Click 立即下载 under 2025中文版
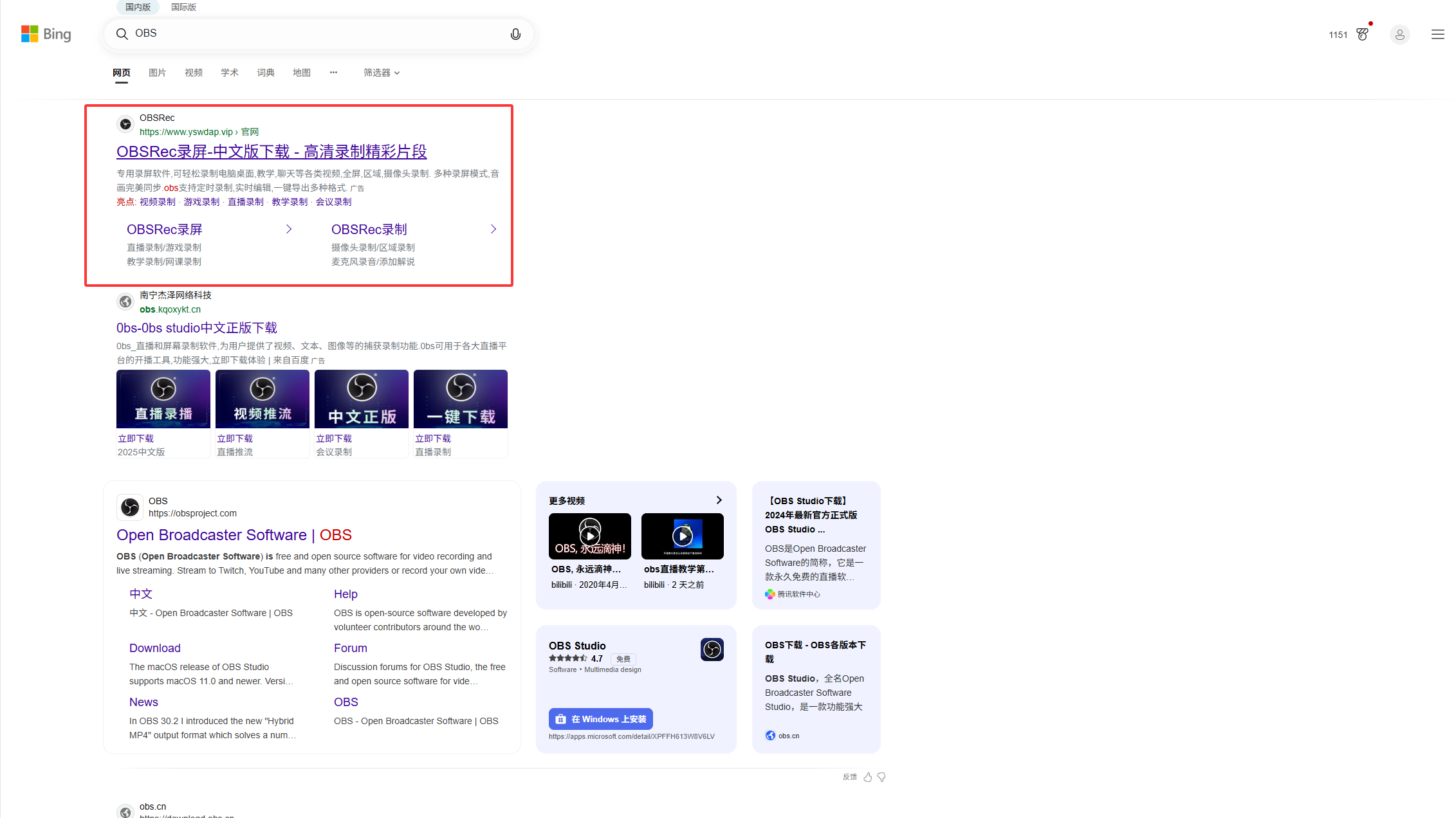Screen dimensions: 1456x818 point(136,439)
